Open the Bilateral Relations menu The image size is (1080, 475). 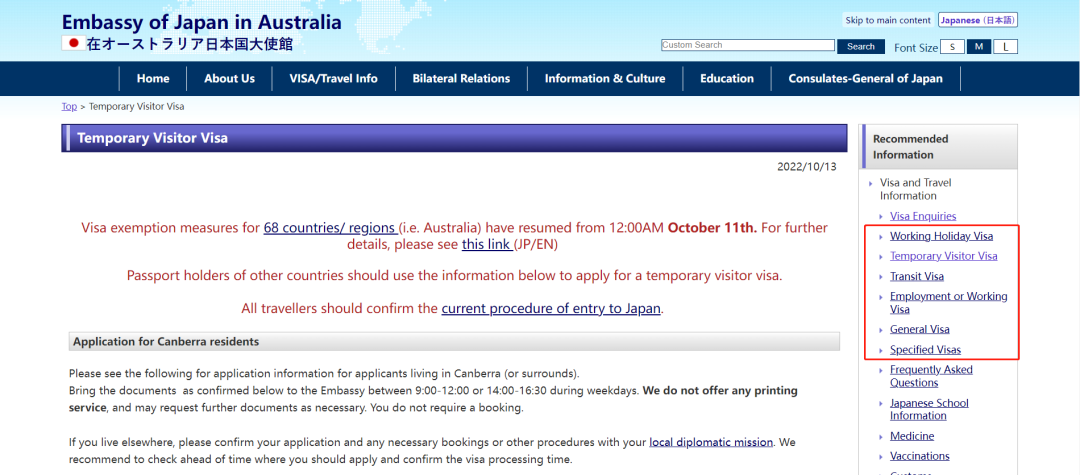(x=461, y=78)
